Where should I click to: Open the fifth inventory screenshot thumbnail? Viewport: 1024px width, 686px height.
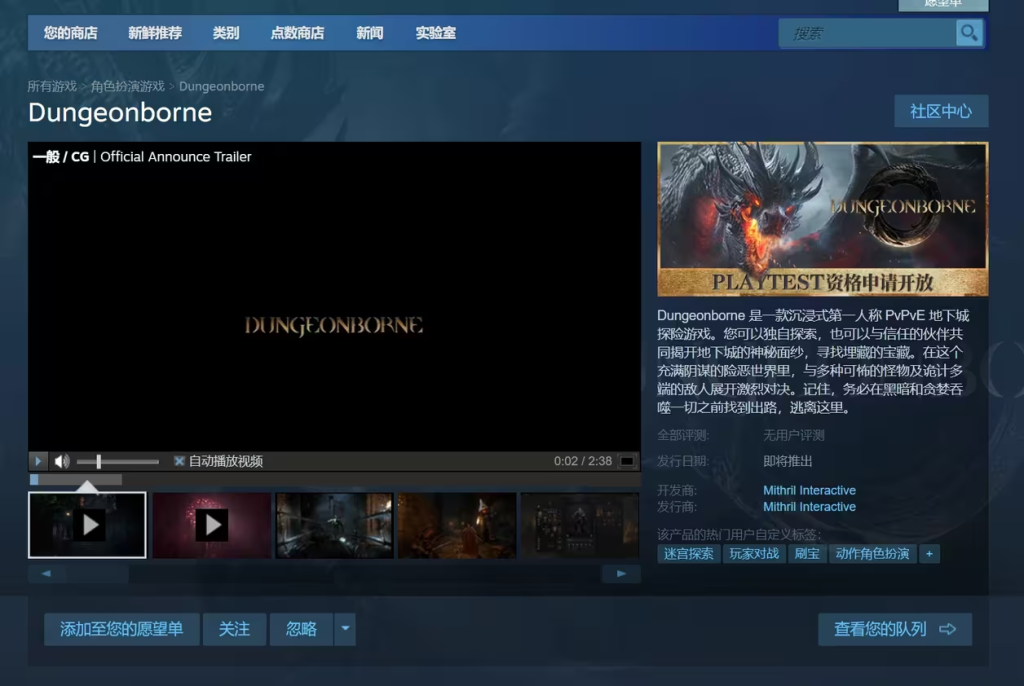(x=580, y=525)
